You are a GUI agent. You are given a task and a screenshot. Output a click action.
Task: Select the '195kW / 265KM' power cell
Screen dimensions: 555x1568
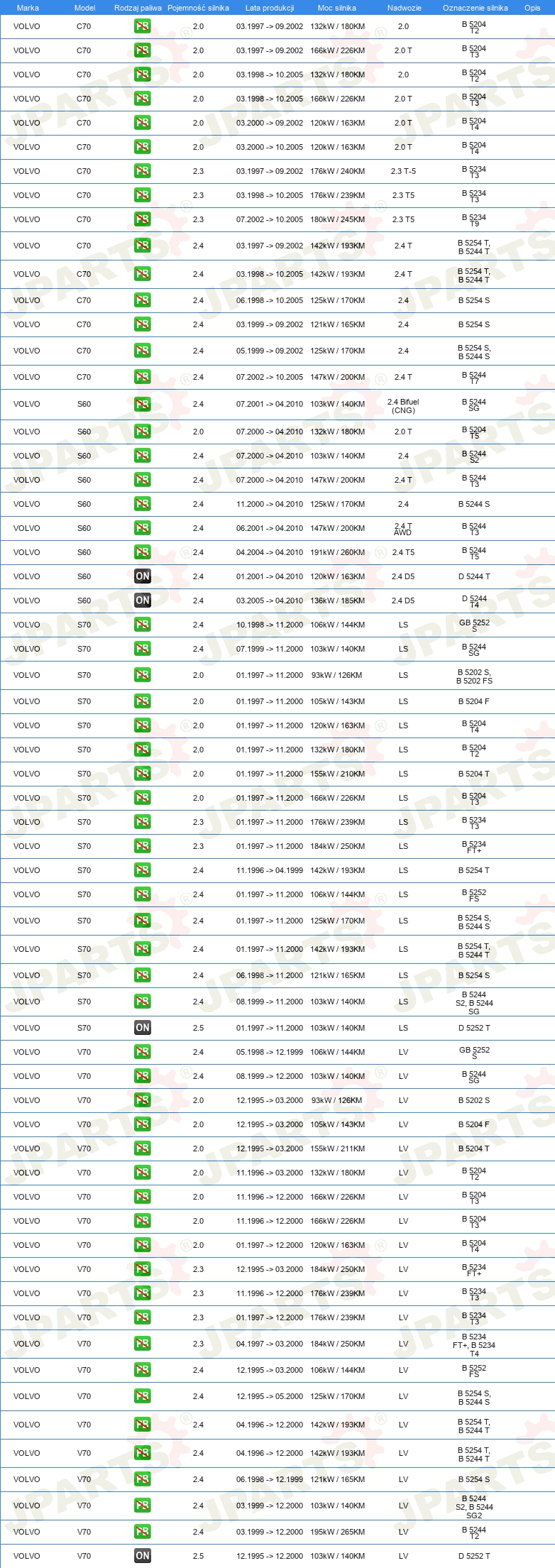[338, 1532]
